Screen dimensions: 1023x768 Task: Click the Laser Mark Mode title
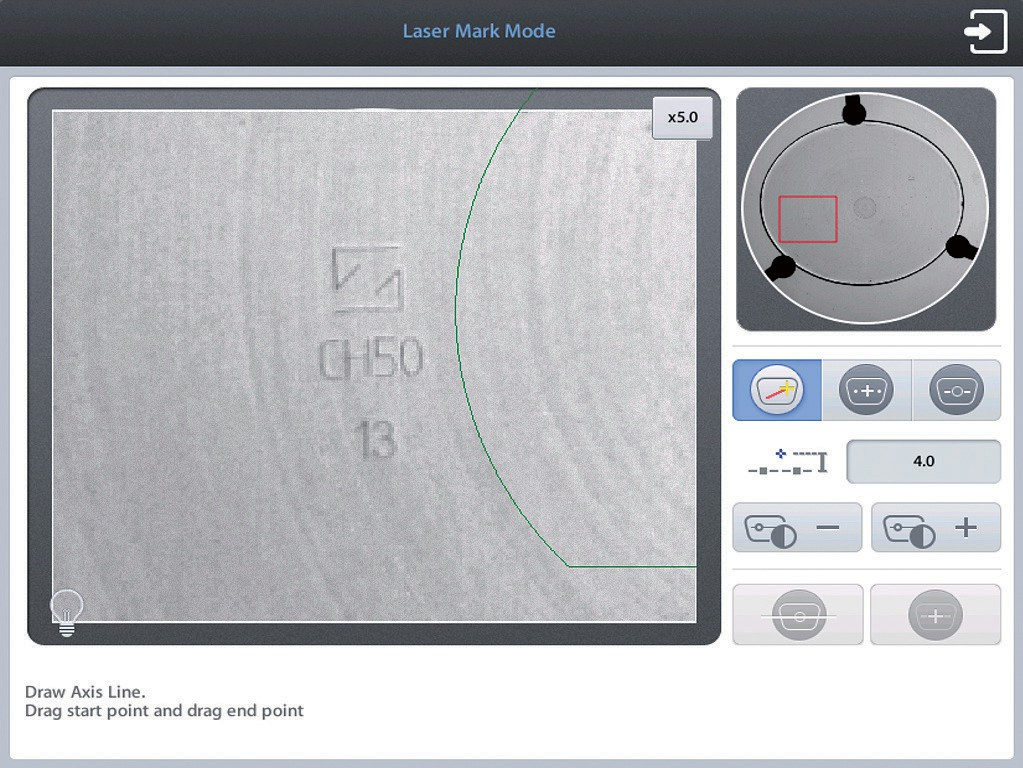pos(479,31)
